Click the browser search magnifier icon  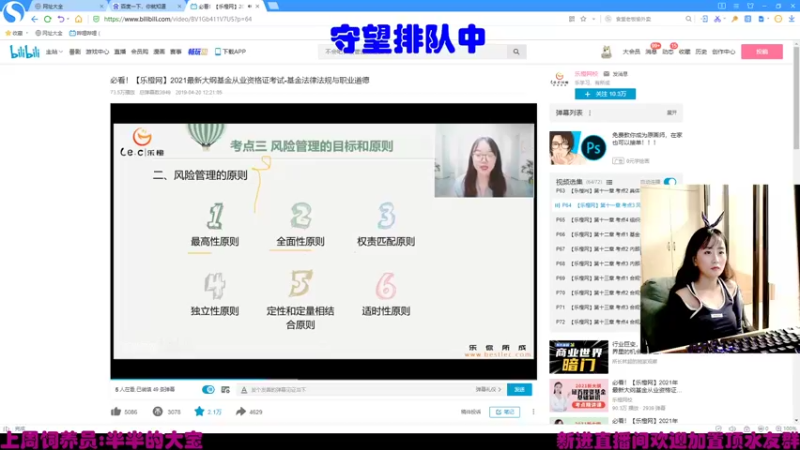click(688, 19)
